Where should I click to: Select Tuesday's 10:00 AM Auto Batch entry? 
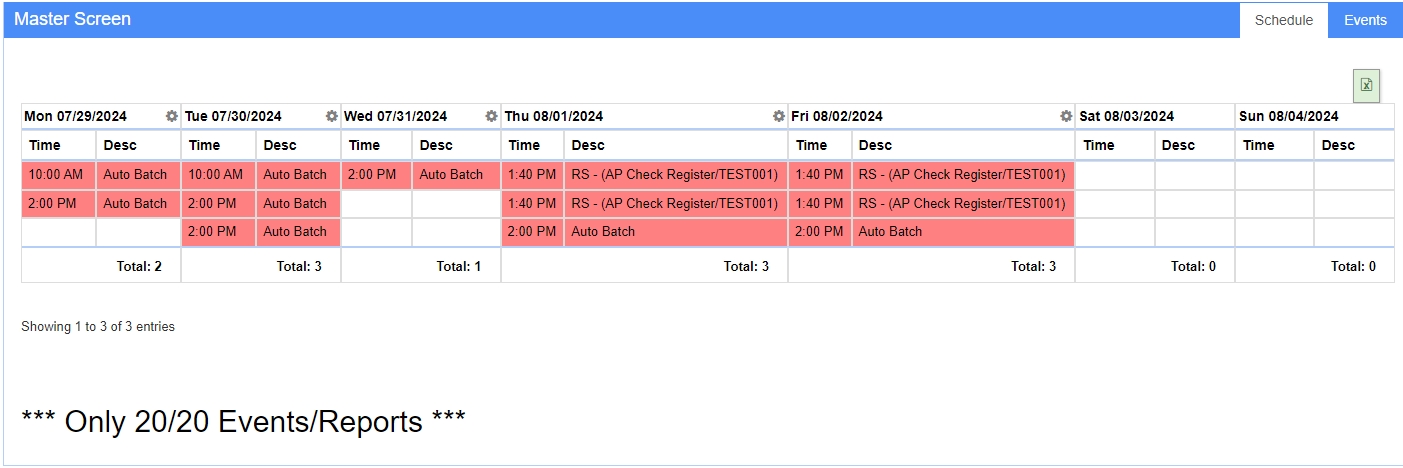point(261,175)
